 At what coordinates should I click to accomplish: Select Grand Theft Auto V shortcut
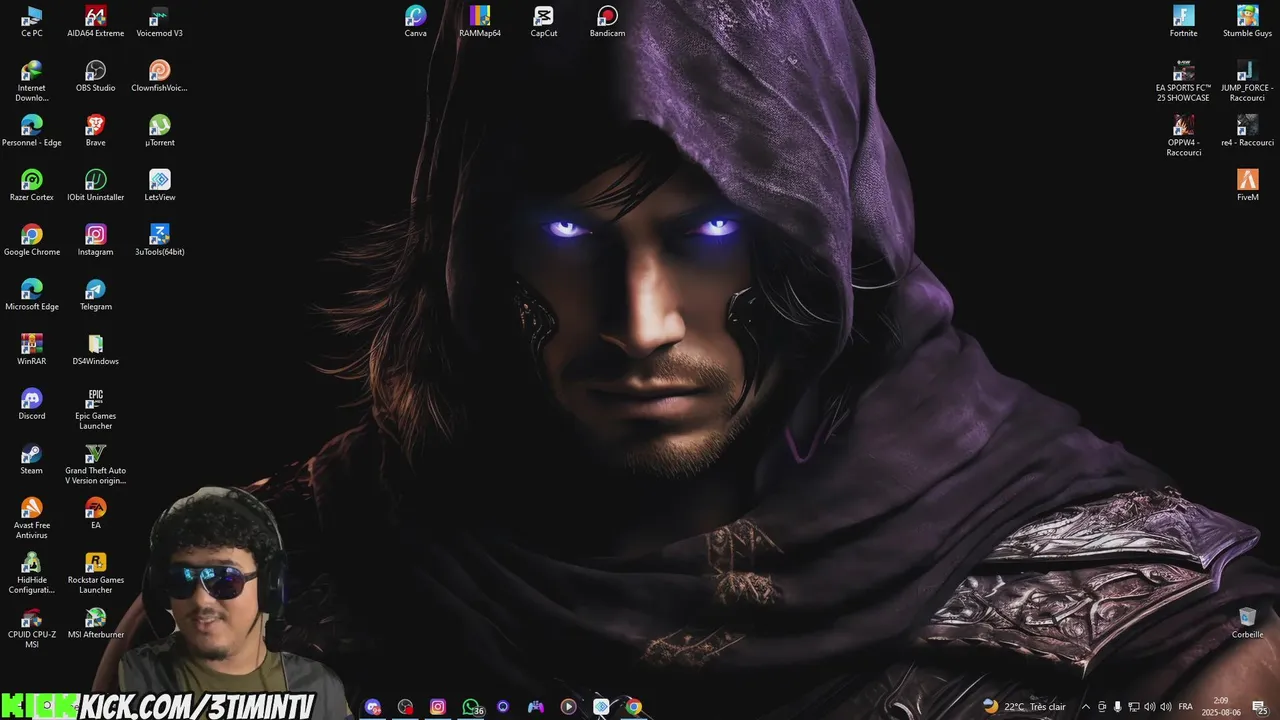pyautogui.click(x=96, y=464)
